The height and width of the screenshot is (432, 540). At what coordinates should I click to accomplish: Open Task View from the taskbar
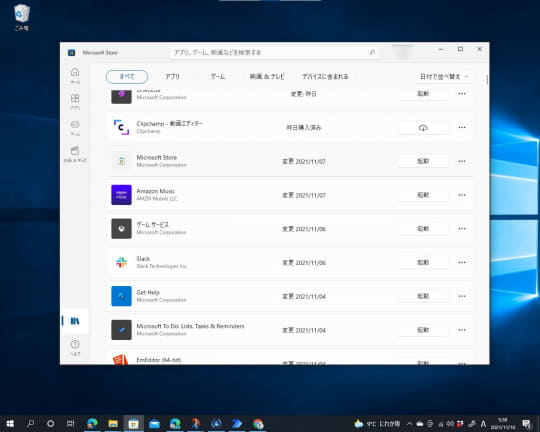tap(71, 423)
